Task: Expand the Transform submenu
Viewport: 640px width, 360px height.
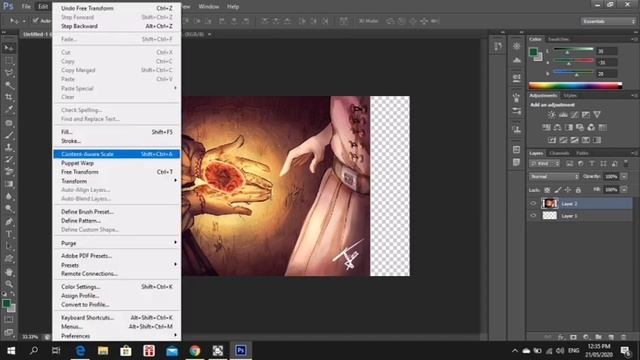Action: coord(117,181)
